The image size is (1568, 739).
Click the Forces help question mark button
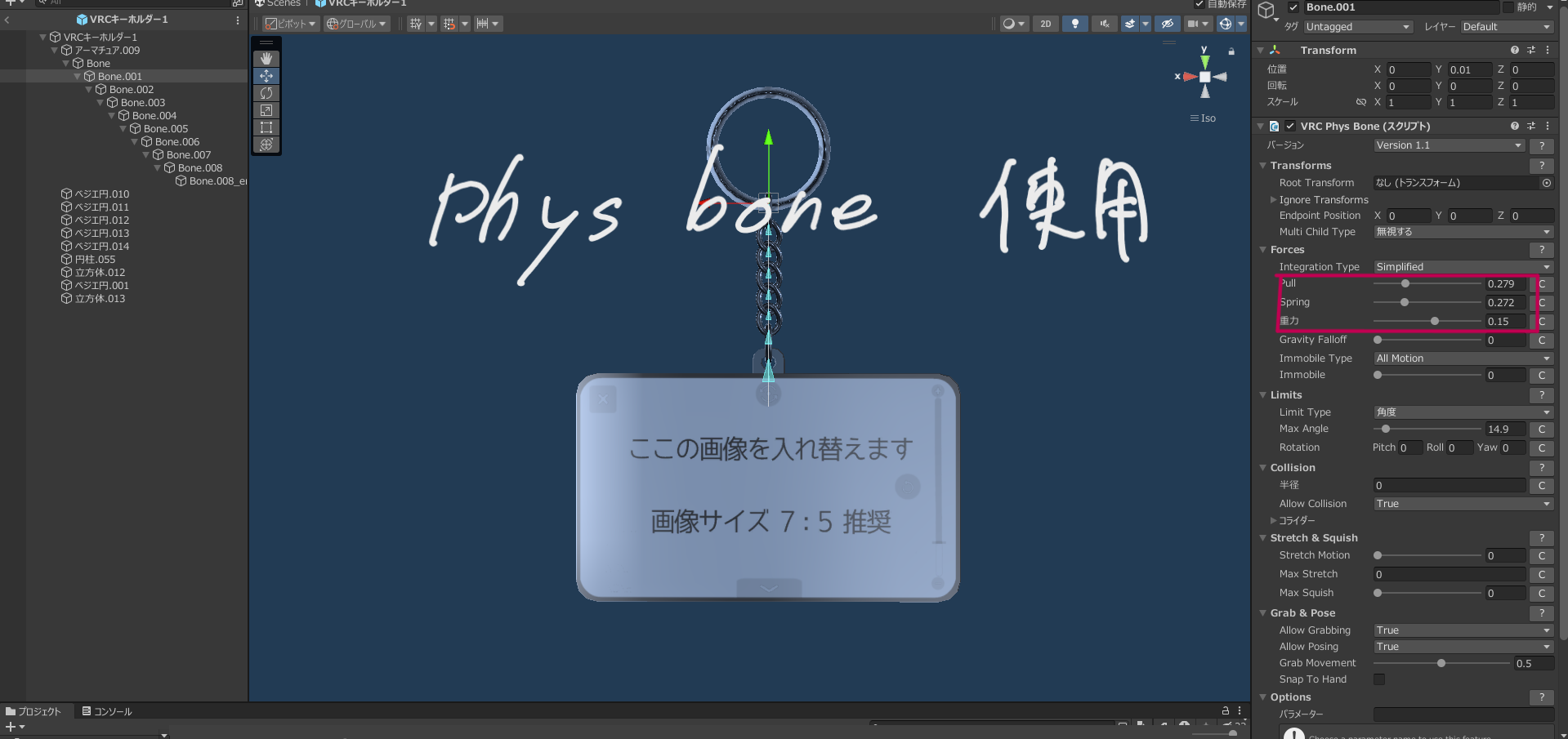(x=1541, y=250)
